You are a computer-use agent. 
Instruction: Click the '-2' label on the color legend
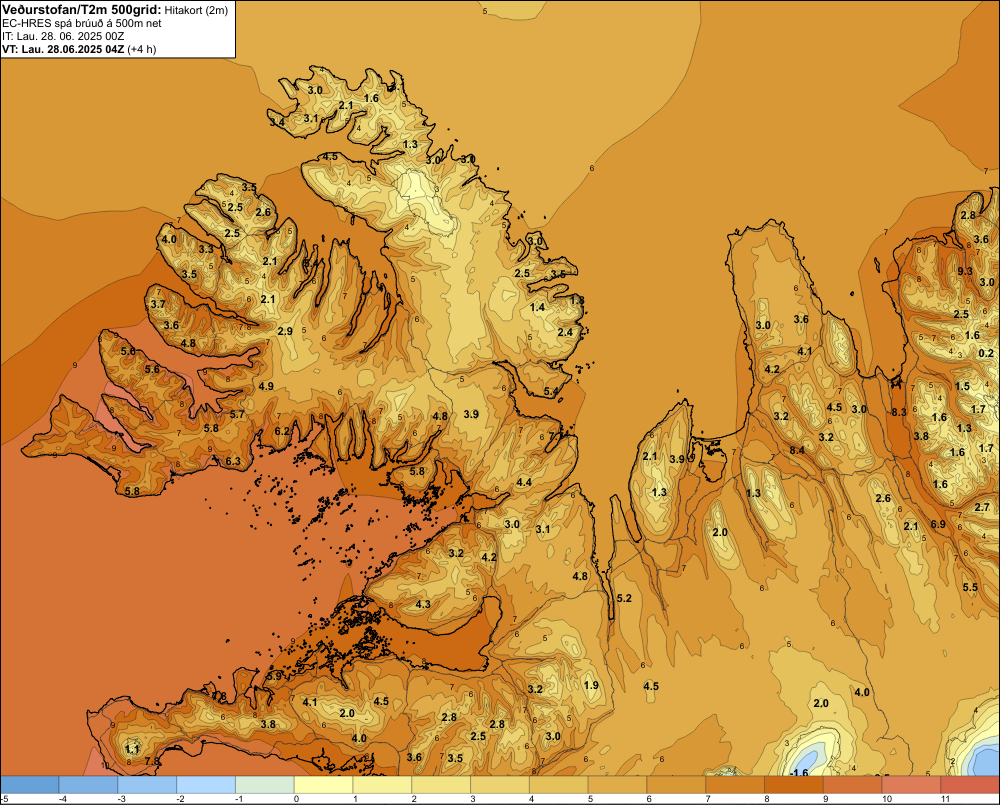click(x=180, y=799)
